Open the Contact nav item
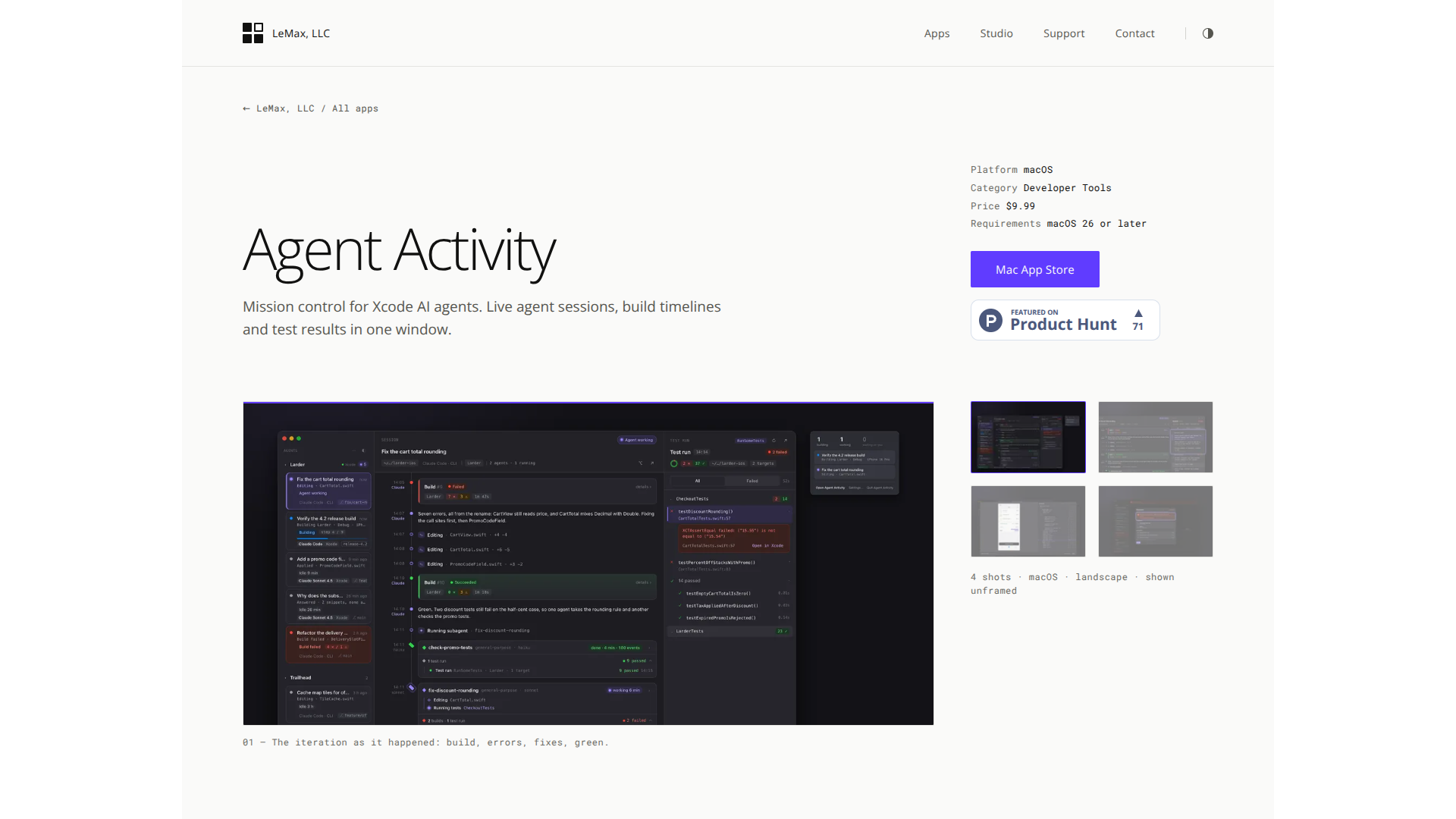The width and height of the screenshot is (1456, 819). point(1134,33)
